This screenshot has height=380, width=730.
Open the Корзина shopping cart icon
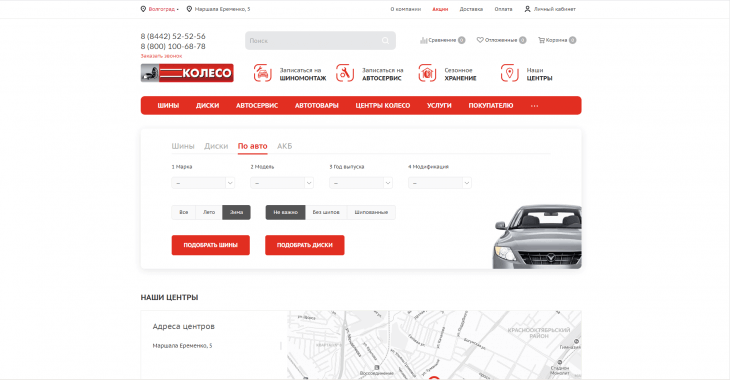click(541, 40)
